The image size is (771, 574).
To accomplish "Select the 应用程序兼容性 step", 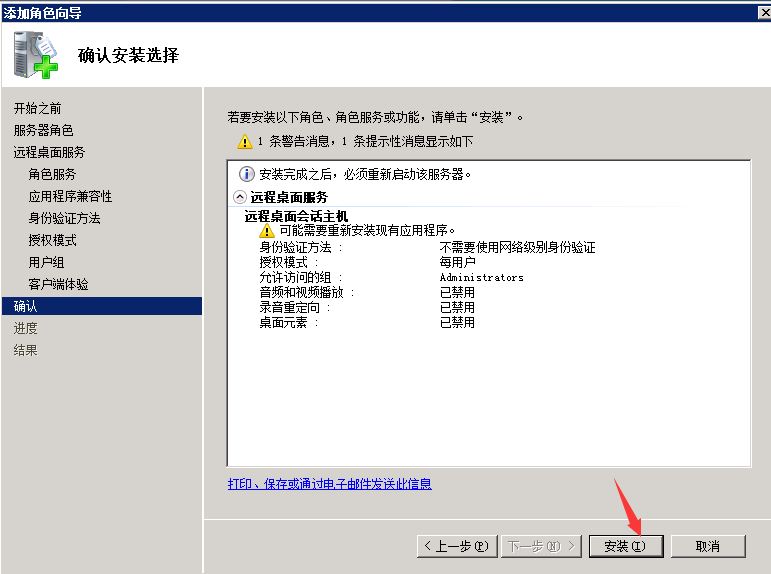I will (70, 196).
